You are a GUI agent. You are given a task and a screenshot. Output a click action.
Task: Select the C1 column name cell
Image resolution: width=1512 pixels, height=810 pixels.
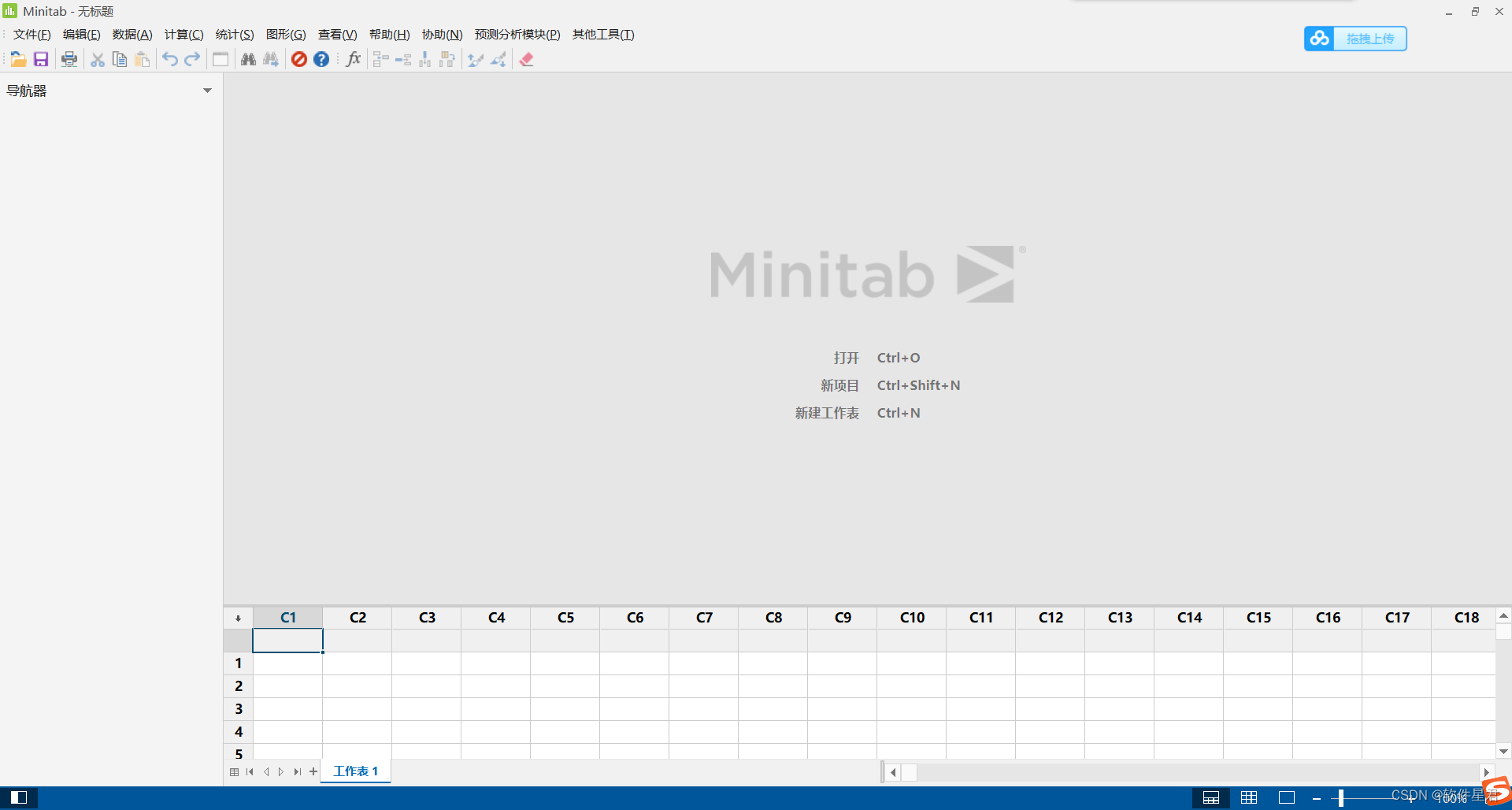(287, 641)
